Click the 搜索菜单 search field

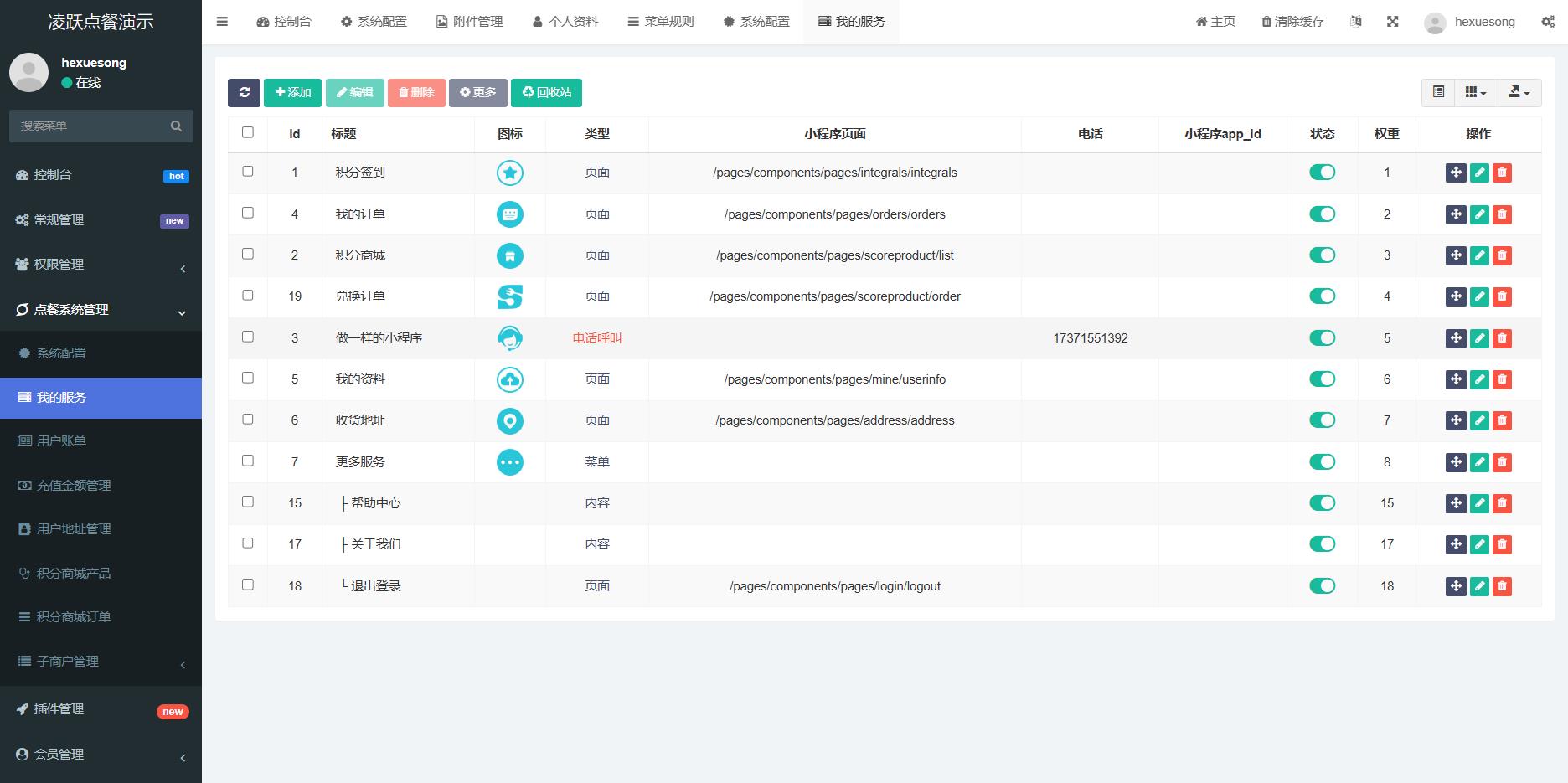tap(101, 126)
